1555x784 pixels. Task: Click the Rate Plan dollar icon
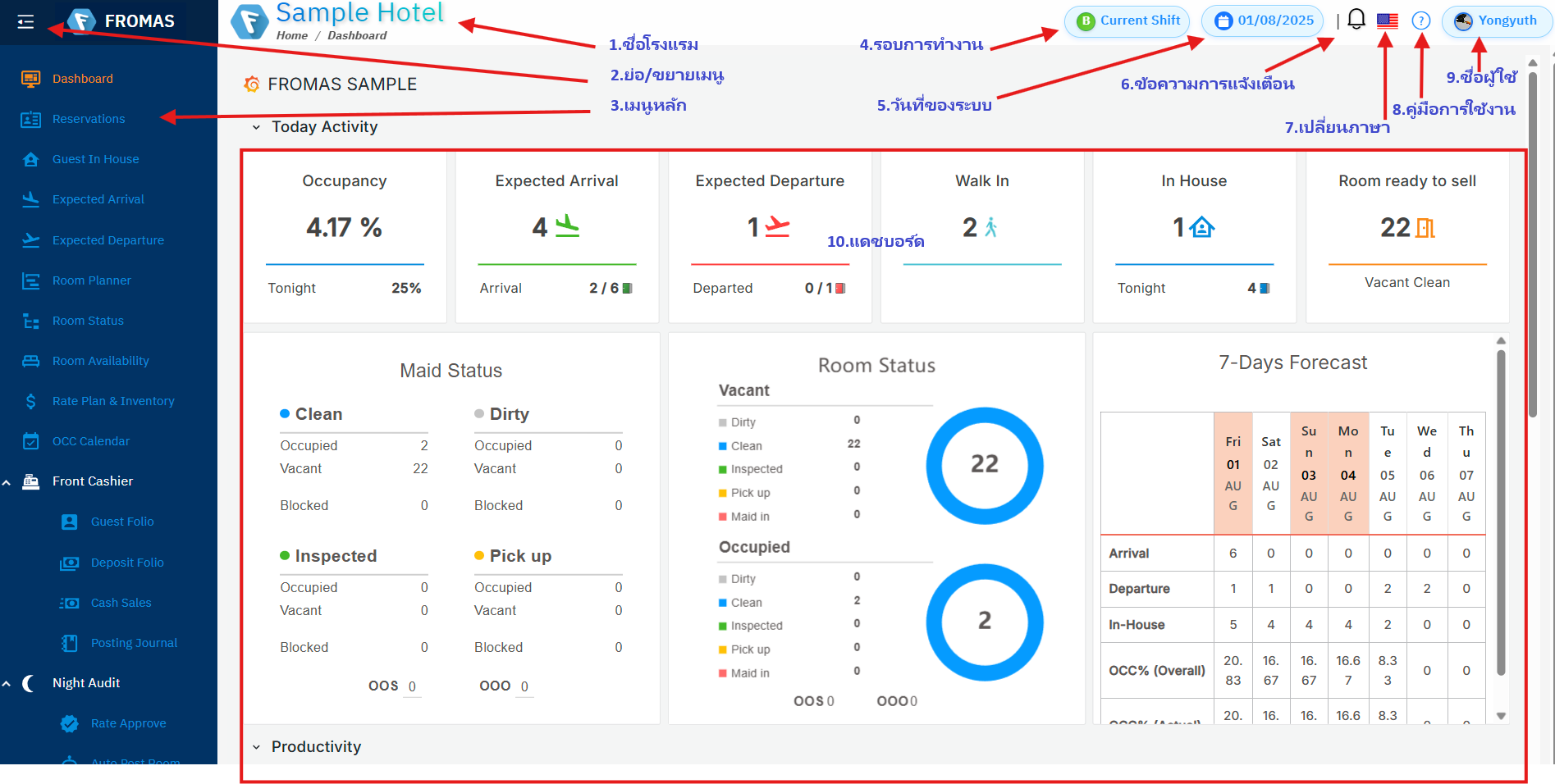(30, 401)
